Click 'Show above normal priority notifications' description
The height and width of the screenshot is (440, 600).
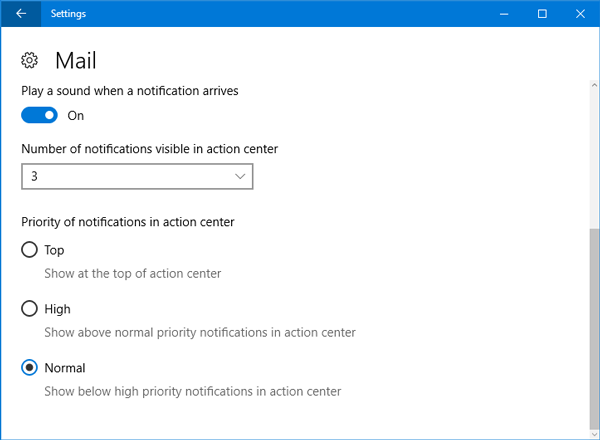click(200, 332)
